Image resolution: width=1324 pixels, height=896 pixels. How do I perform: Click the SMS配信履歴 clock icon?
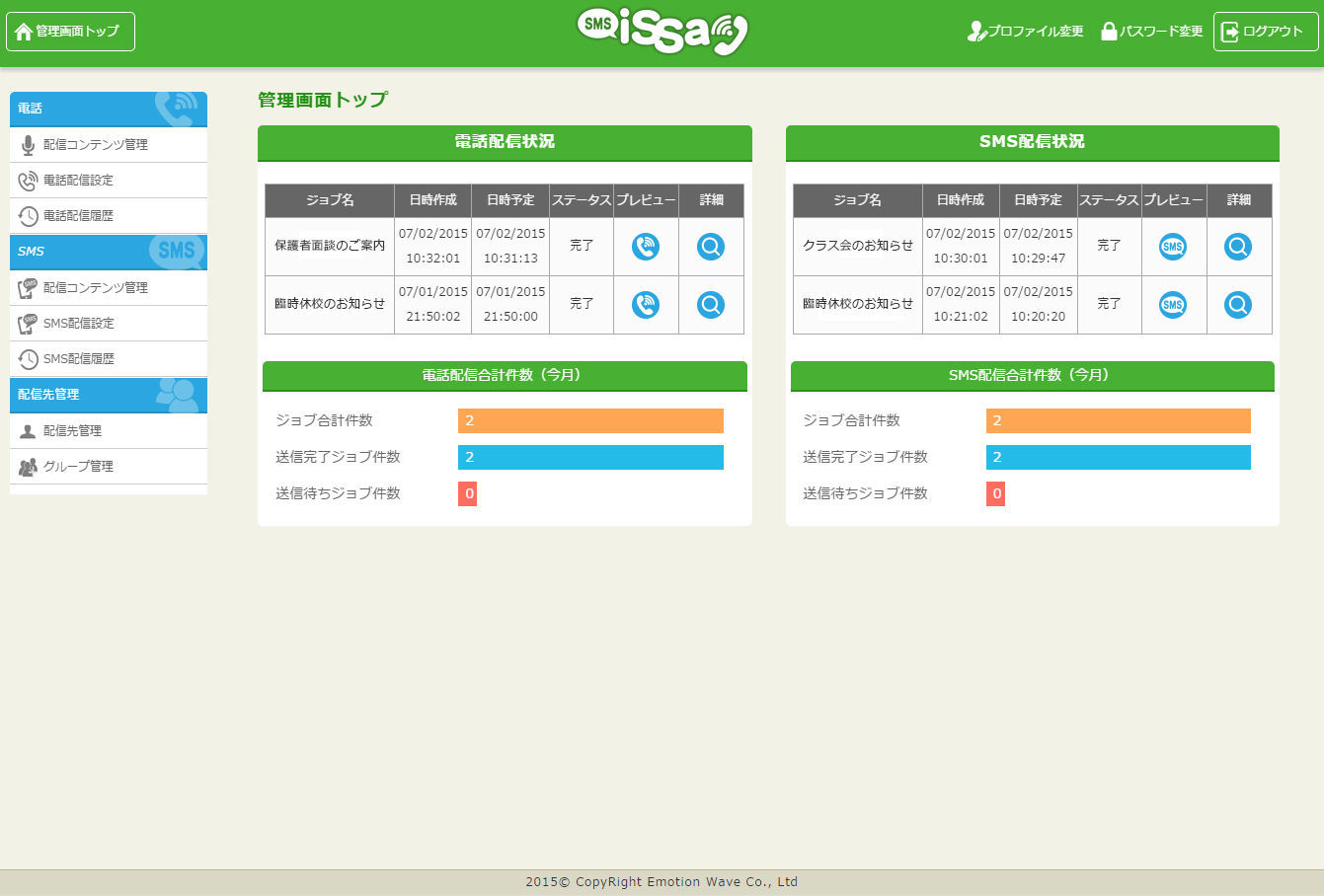click(28, 359)
